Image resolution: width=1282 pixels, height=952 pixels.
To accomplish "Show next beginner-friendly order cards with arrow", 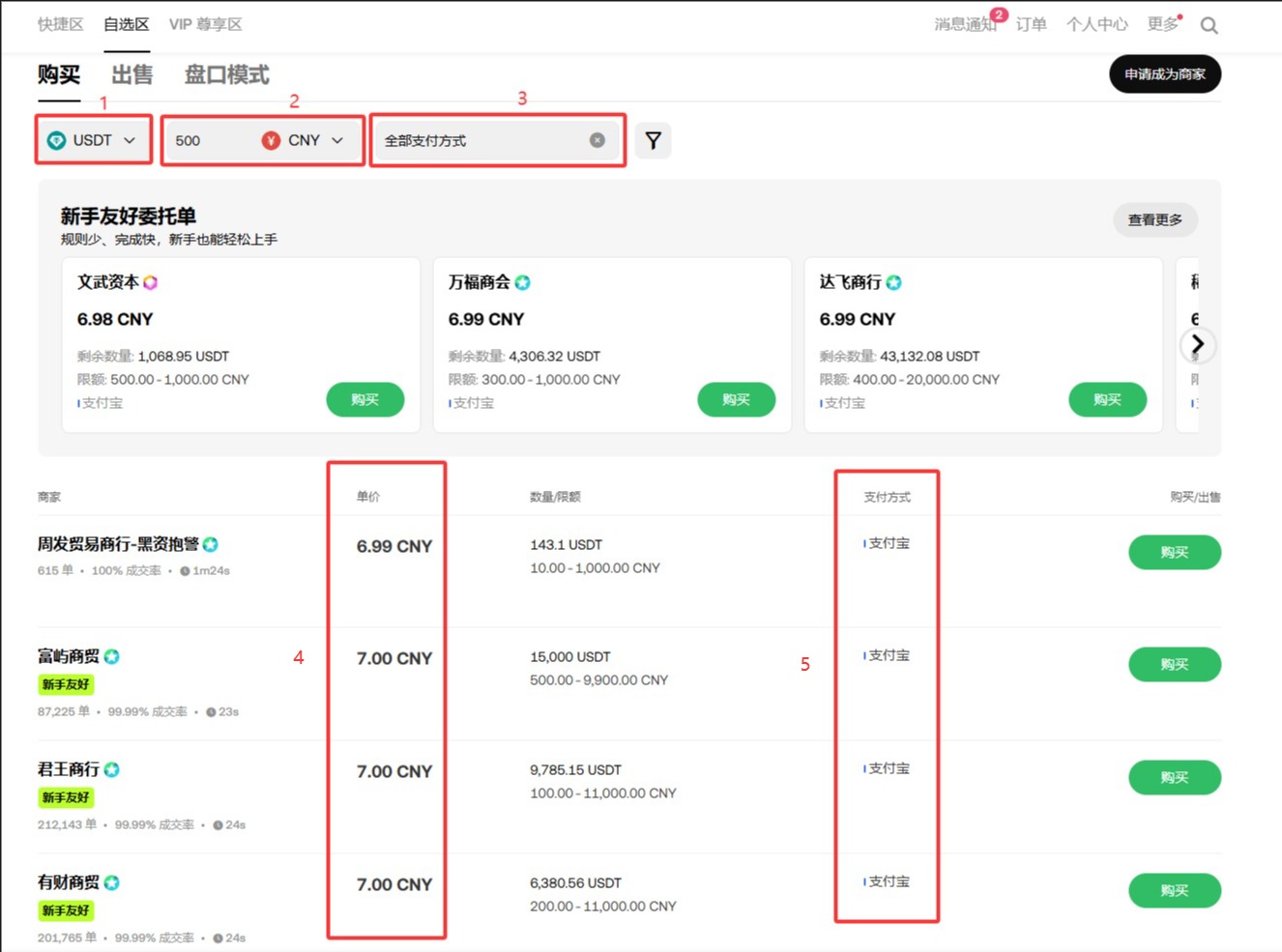I will [1198, 344].
